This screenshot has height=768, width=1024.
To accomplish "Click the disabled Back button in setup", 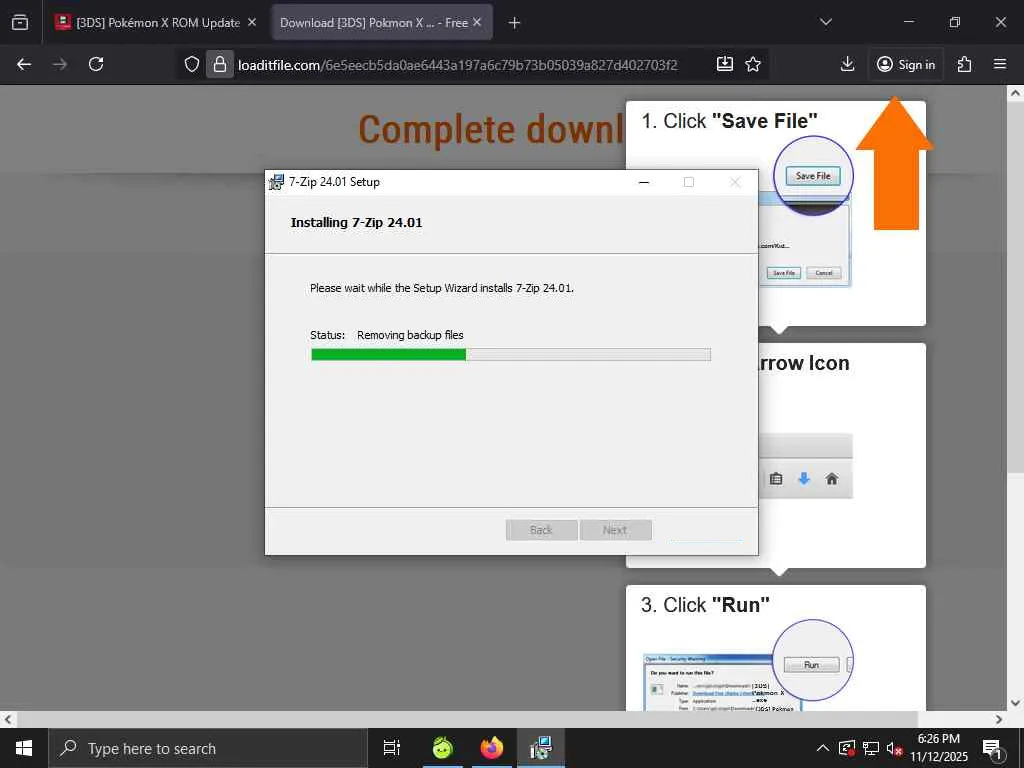I will [541, 530].
